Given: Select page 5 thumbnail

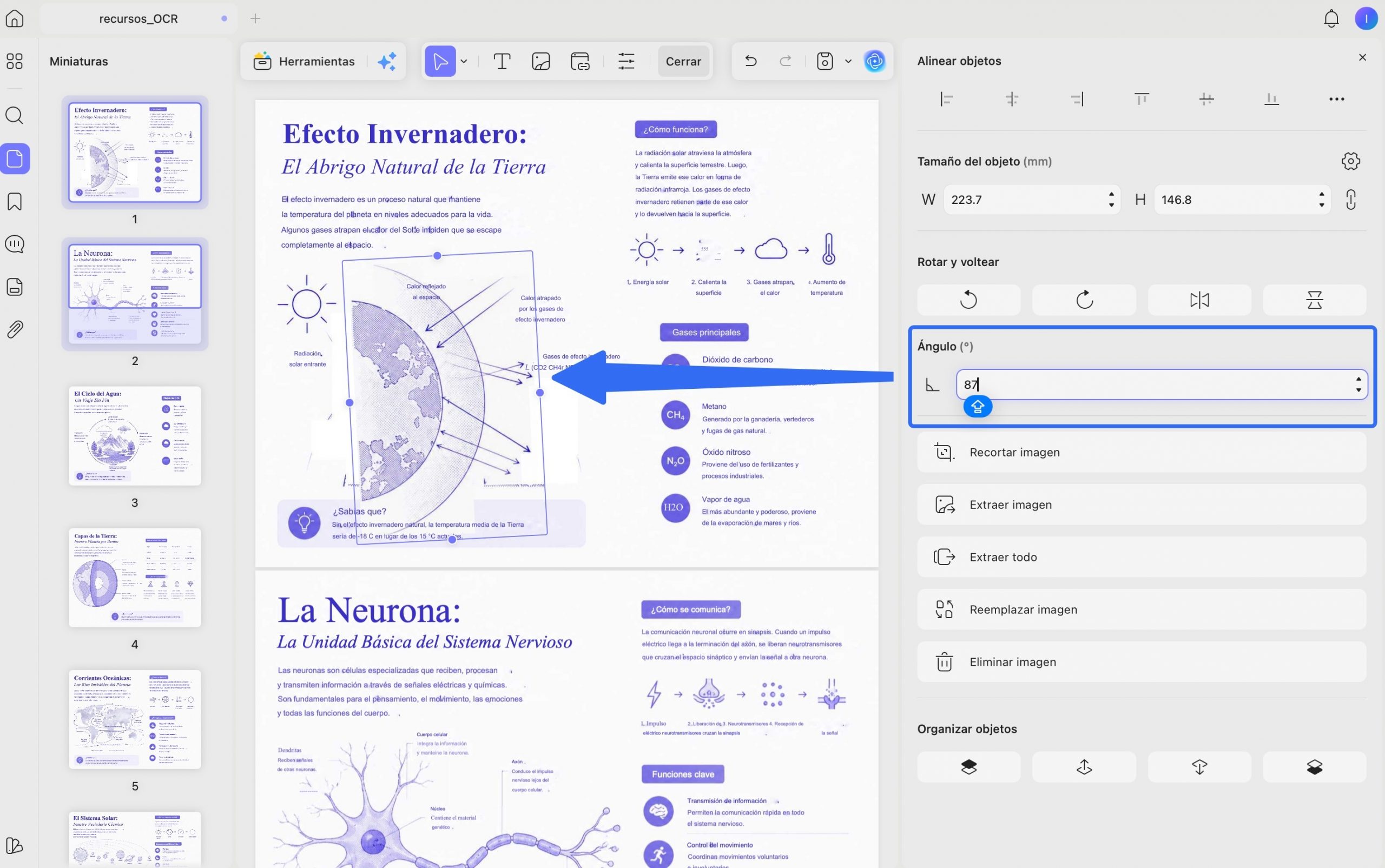Looking at the screenshot, I should (x=135, y=719).
